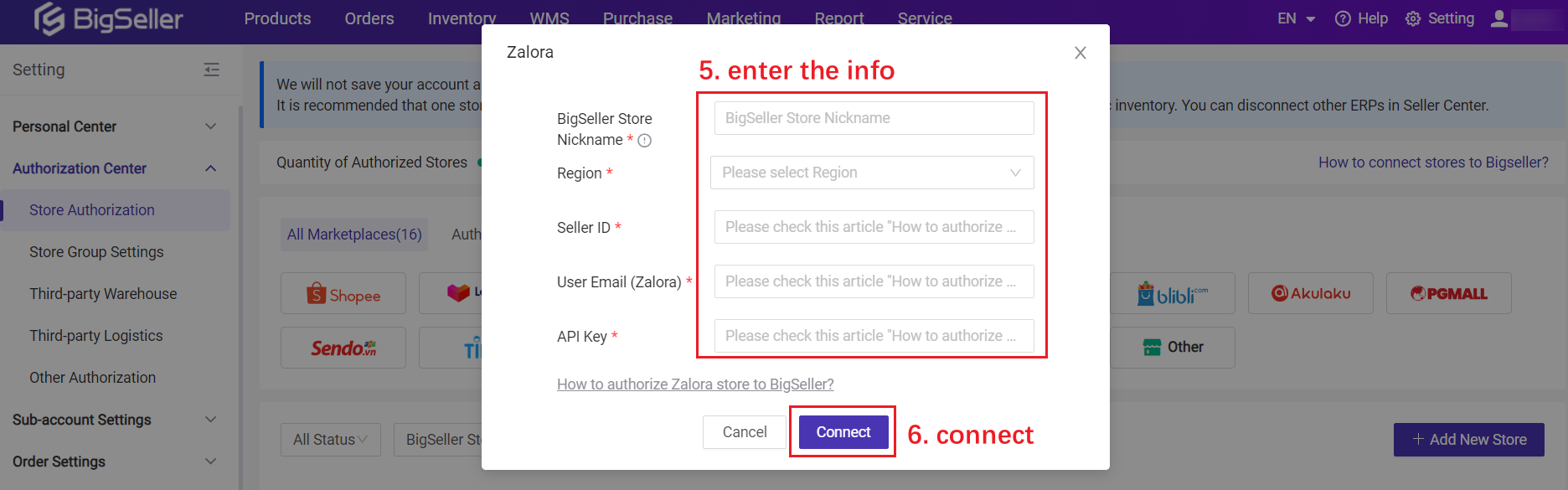Open the Setting gear icon
This screenshot has width=1568, height=490.
click(x=1413, y=18)
